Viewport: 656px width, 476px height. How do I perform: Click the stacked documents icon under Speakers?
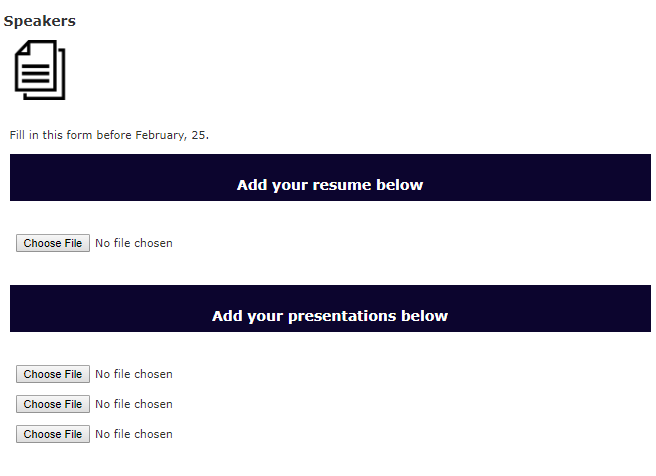coord(40,70)
